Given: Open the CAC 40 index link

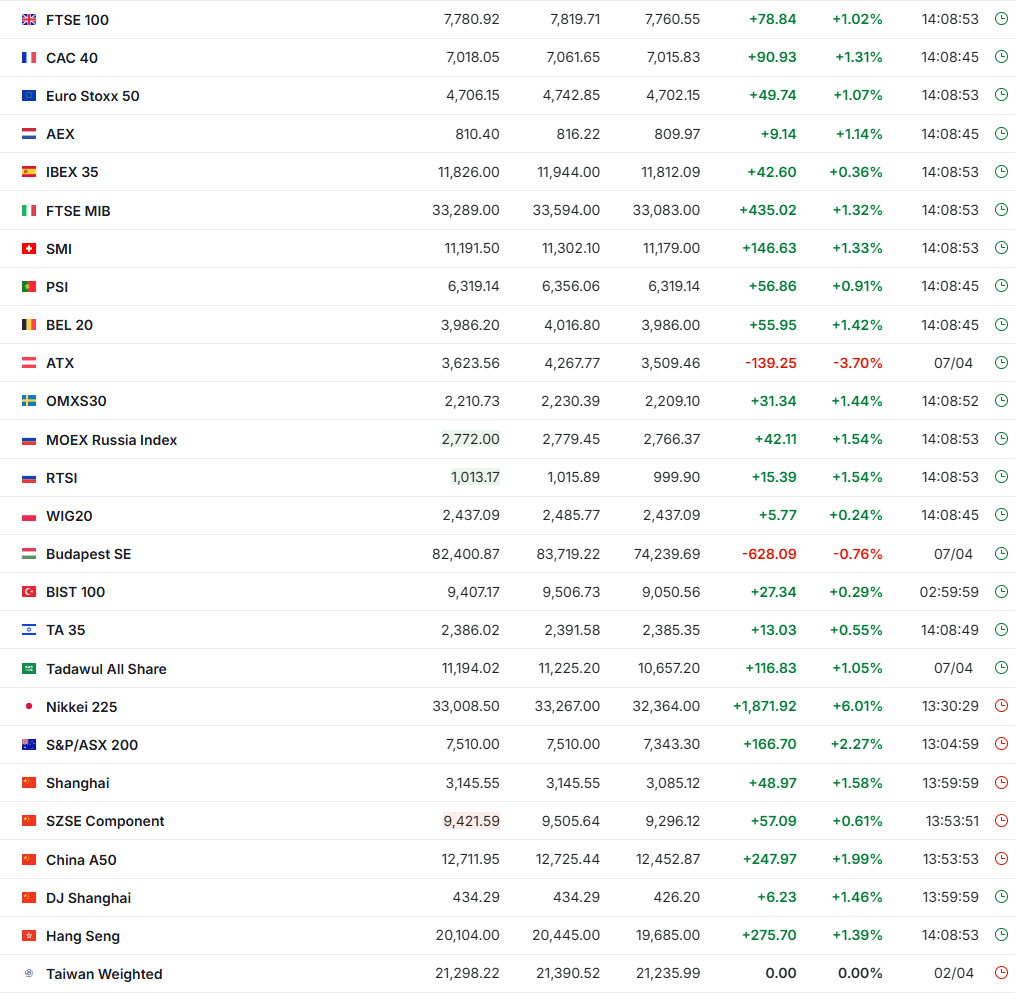Looking at the screenshot, I should (72, 58).
